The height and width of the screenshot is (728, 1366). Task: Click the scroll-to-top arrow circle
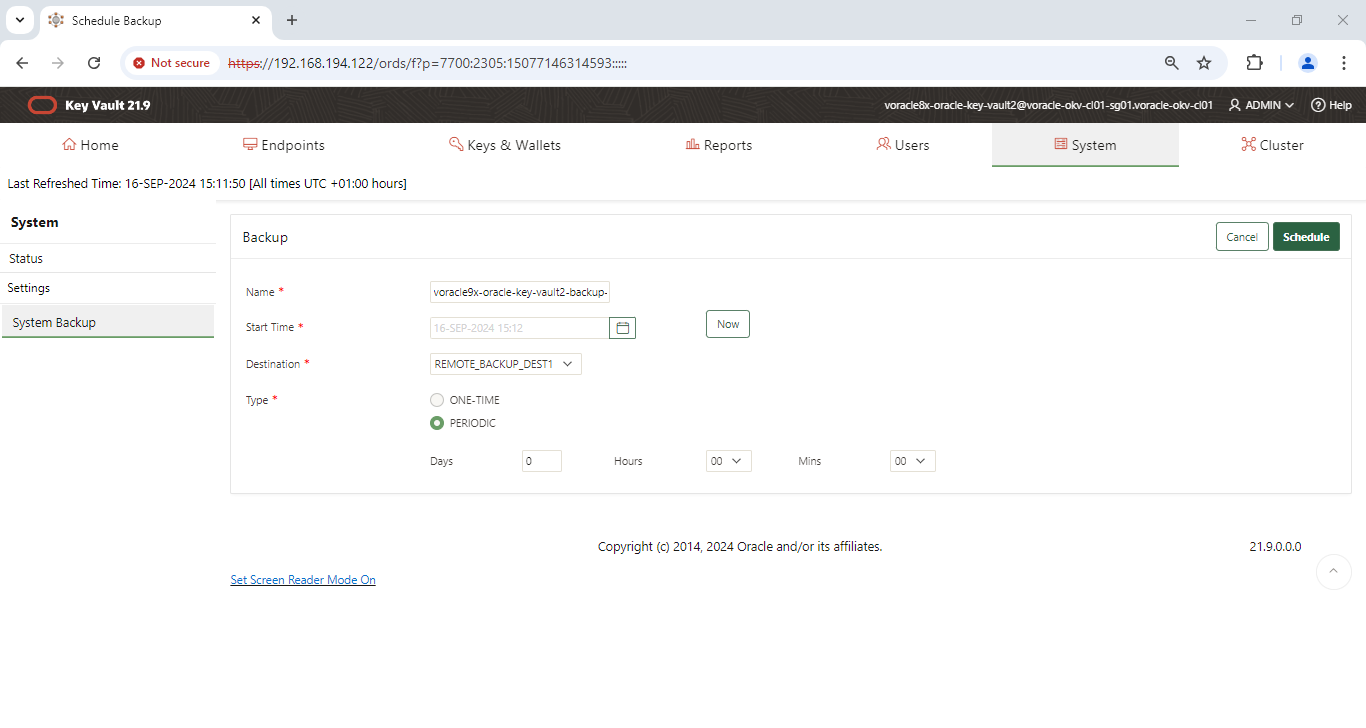[1334, 572]
